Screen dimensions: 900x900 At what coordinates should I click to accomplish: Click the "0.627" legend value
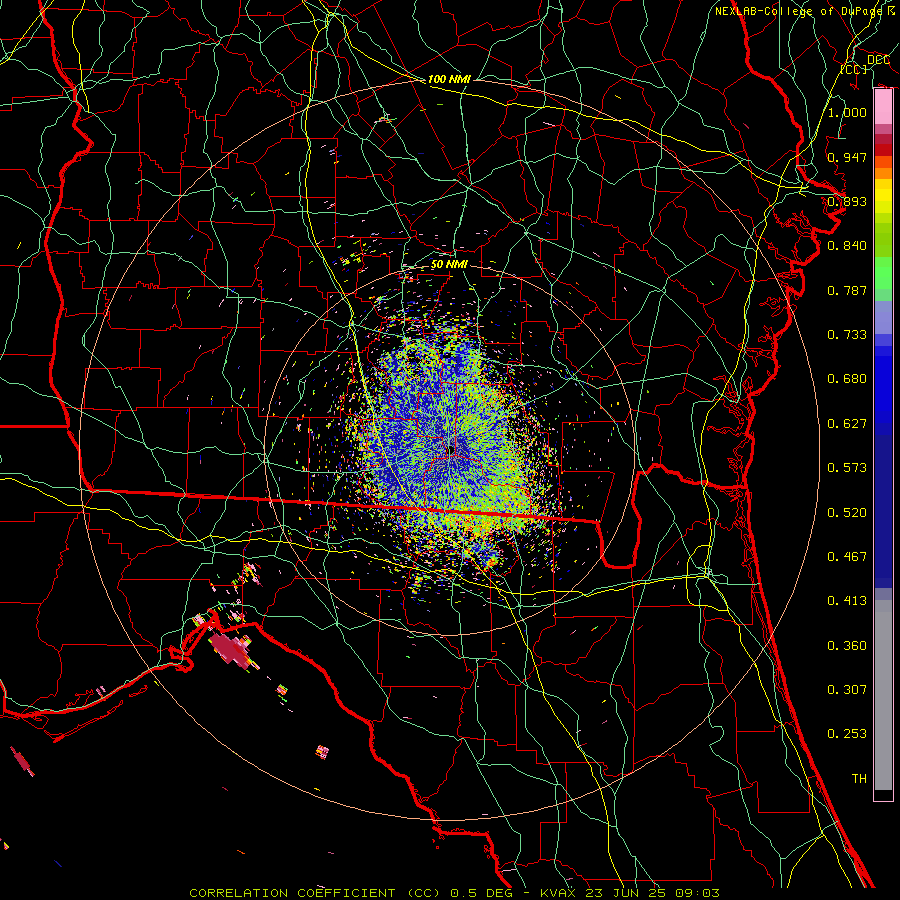pyautogui.click(x=847, y=424)
